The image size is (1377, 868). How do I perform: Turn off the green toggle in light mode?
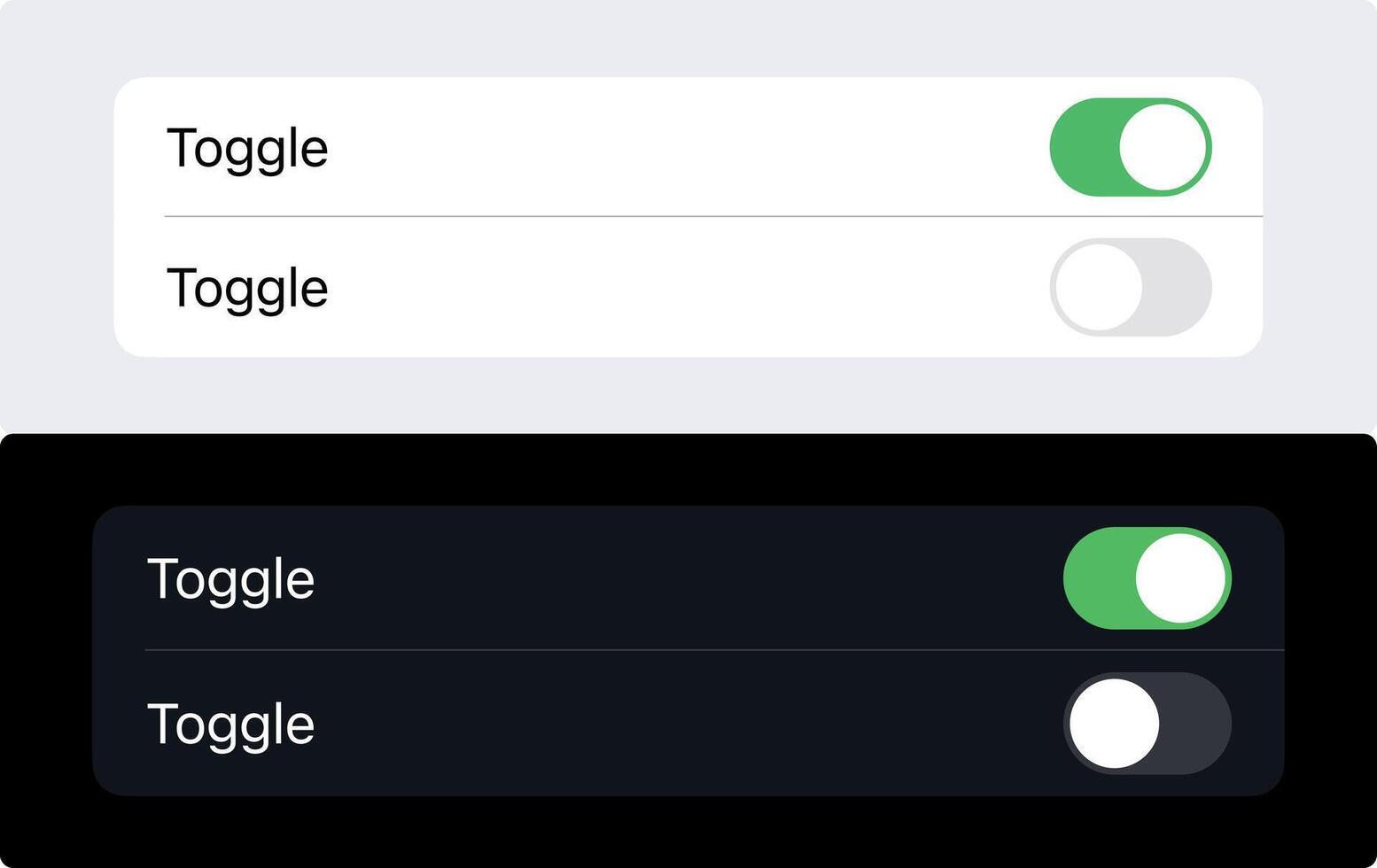click(1131, 147)
